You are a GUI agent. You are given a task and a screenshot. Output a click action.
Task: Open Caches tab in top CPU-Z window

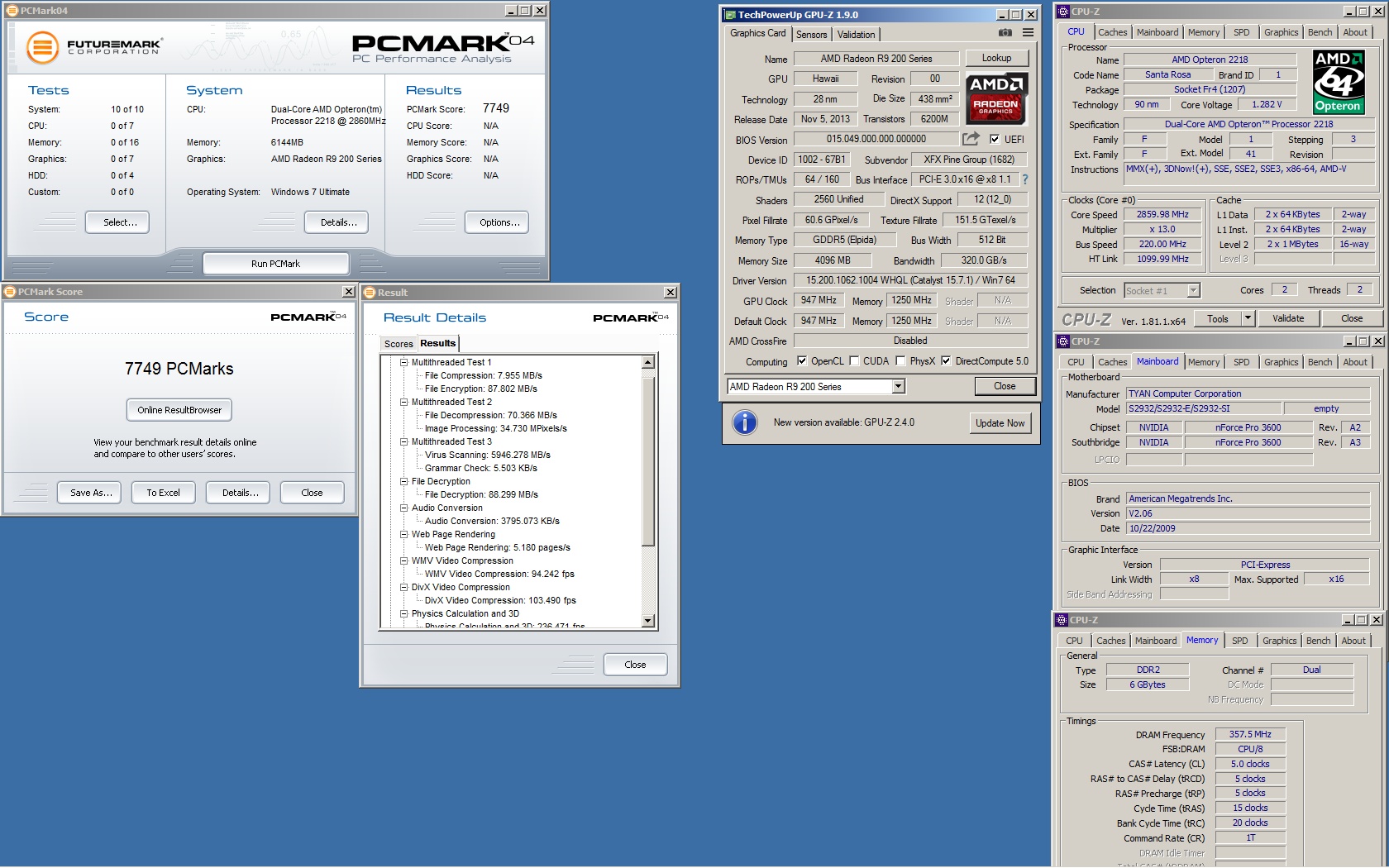[1112, 32]
